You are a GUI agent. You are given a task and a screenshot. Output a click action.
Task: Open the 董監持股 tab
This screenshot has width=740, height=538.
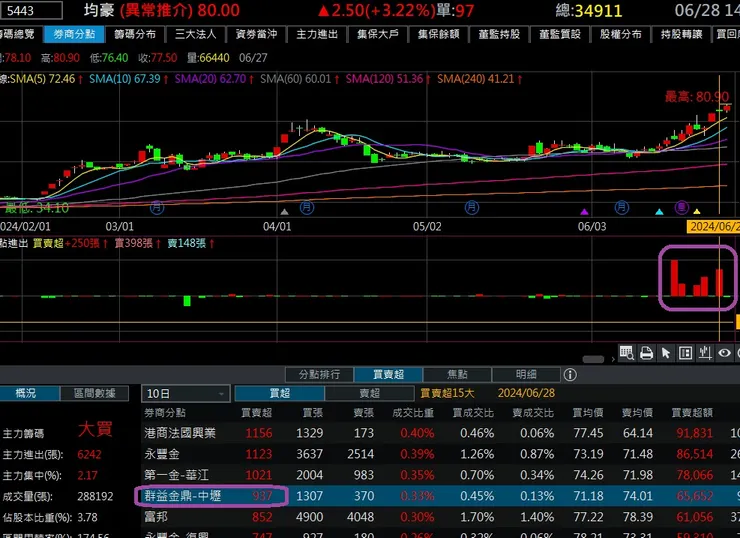pyautogui.click(x=499, y=34)
